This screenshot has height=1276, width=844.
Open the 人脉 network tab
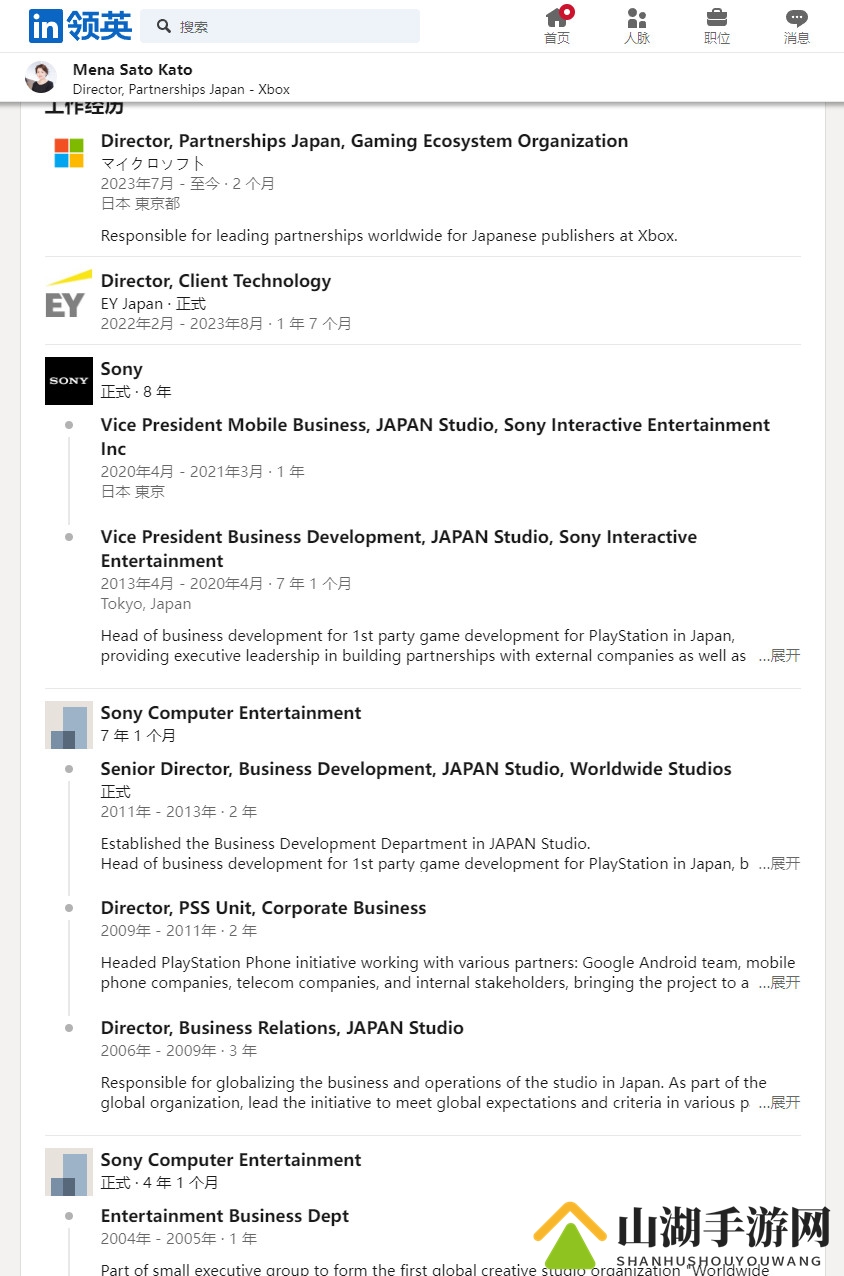pyautogui.click(x=637, y=26)
